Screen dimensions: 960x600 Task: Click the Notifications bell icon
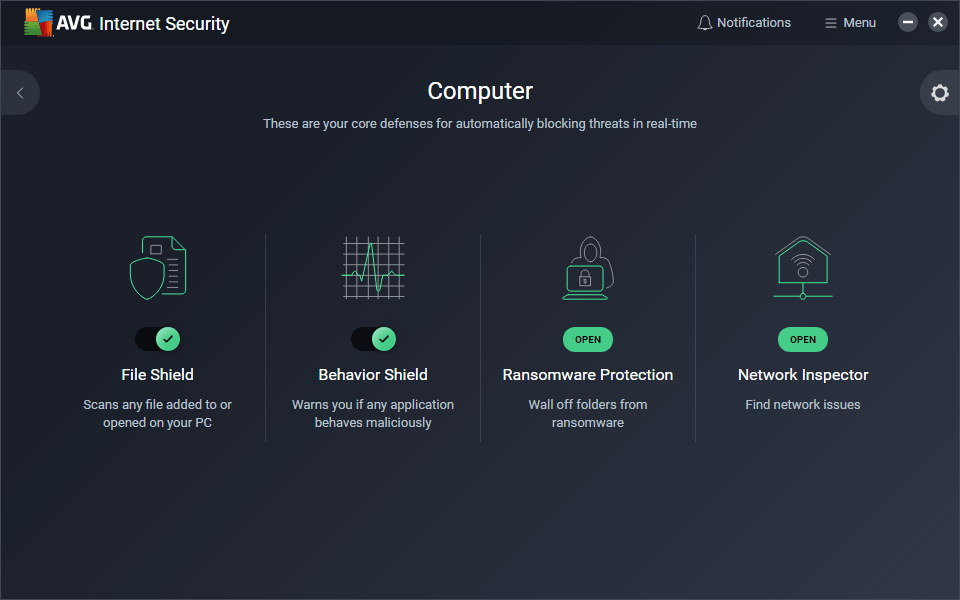tap(705, 23)
